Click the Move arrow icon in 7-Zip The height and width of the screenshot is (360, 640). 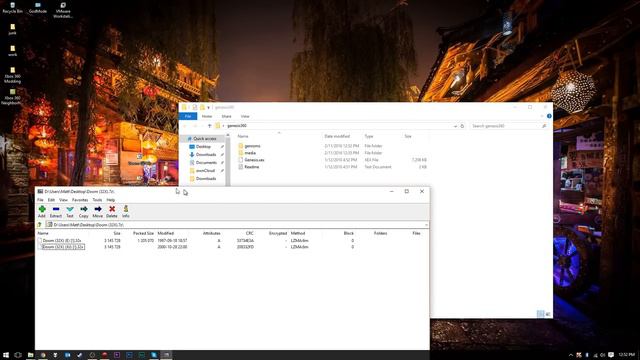click(x=98, y=211)
